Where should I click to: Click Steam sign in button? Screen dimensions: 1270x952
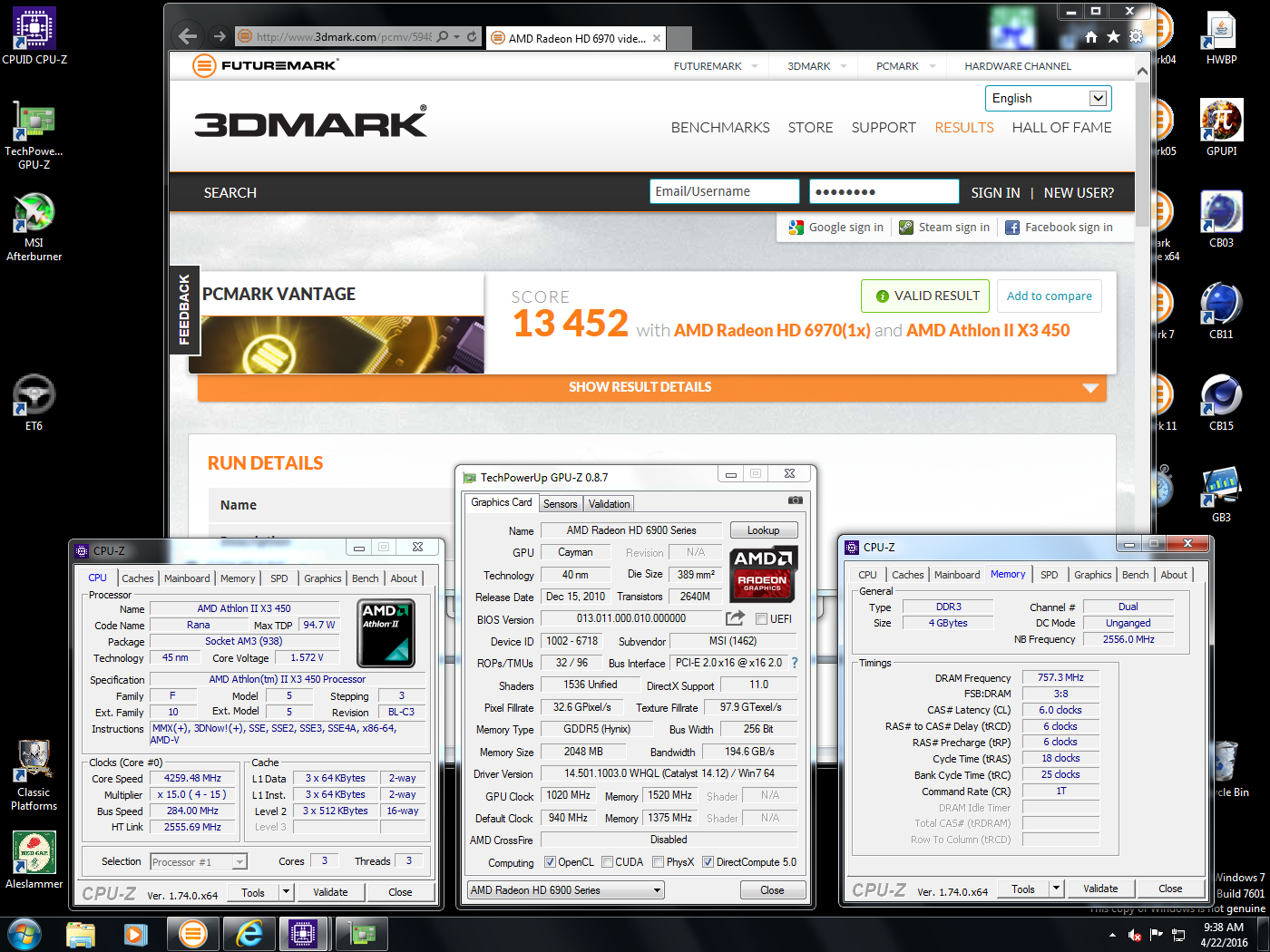pos(944,228)
